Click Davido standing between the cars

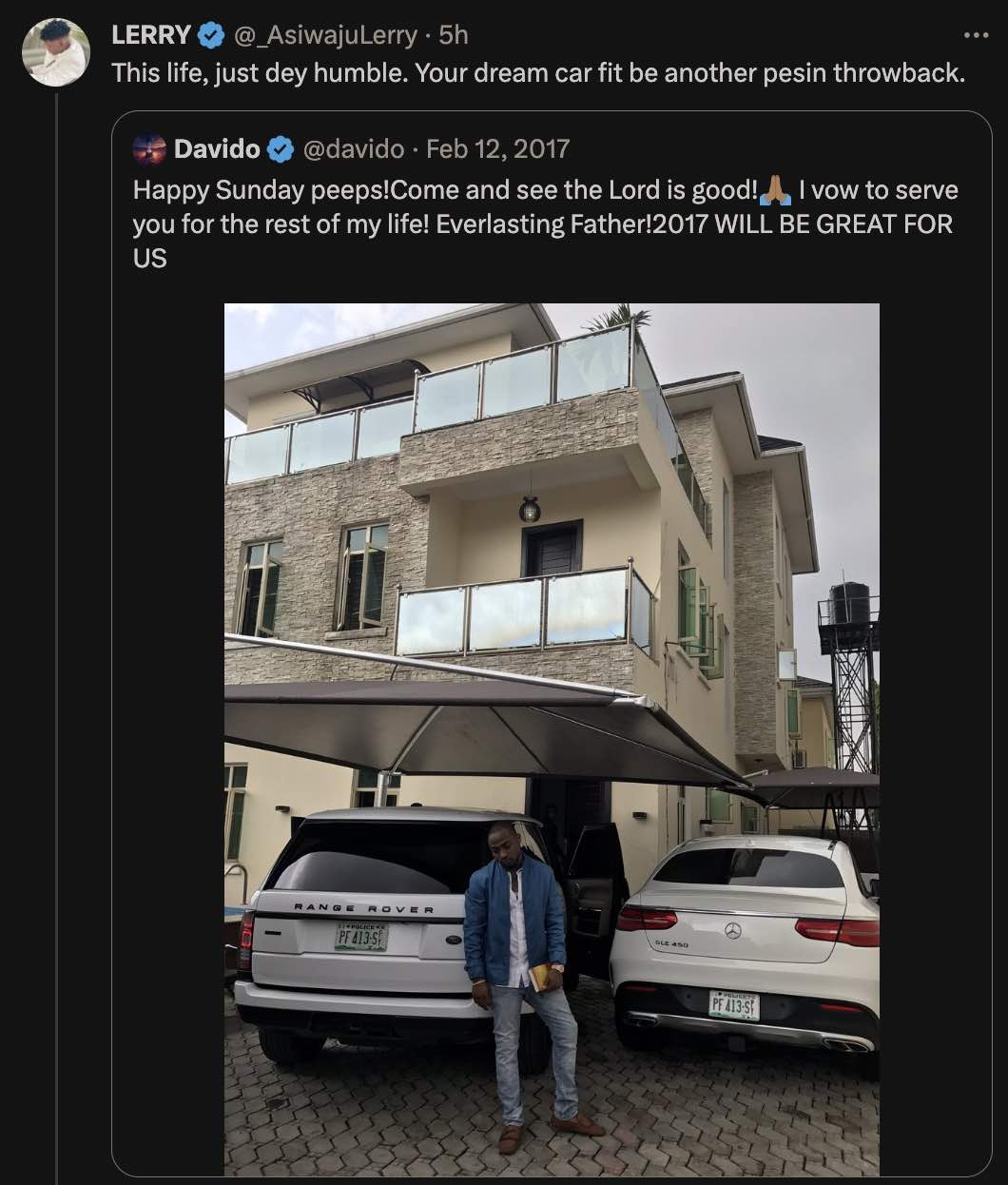click(x=514, y=961)
